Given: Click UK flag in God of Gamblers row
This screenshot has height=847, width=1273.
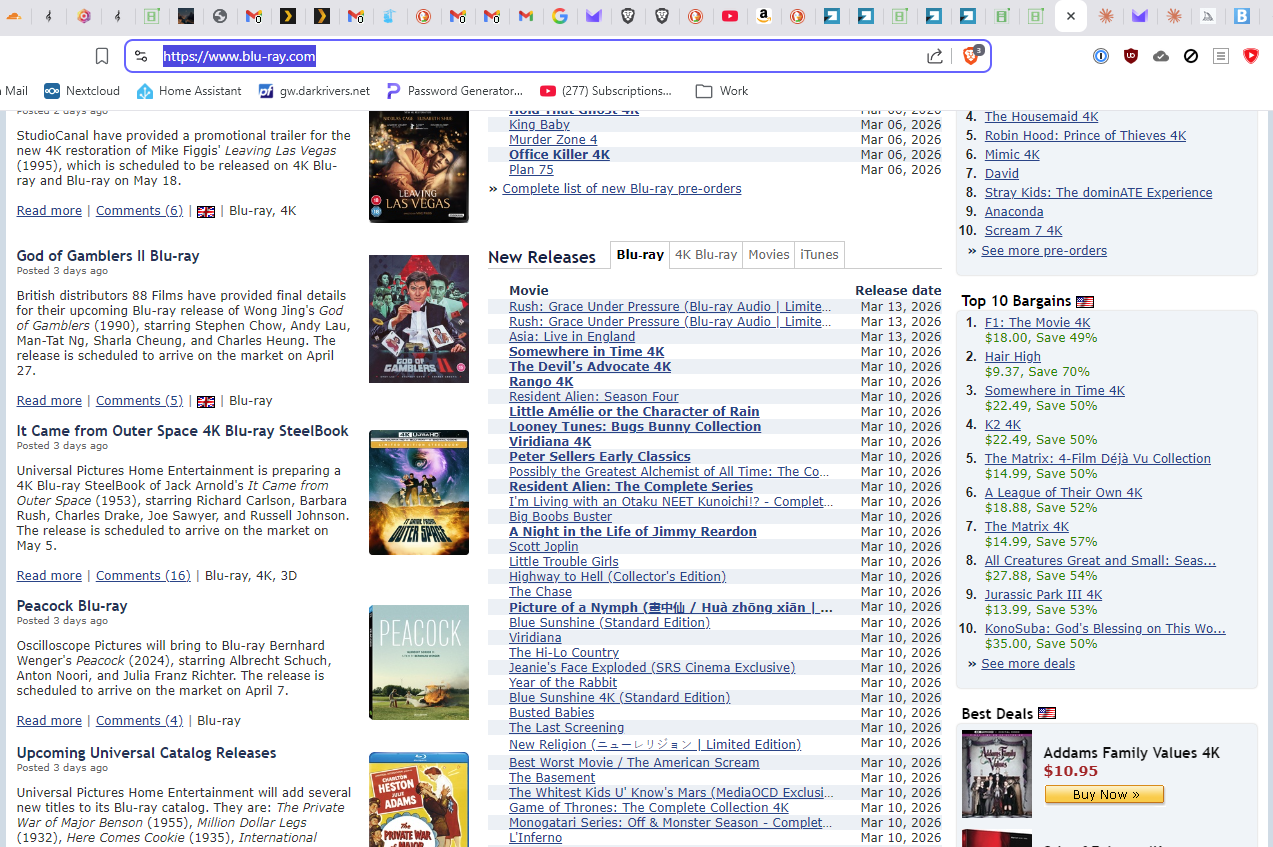Looking at the screenshot, I should coord(206,401).
